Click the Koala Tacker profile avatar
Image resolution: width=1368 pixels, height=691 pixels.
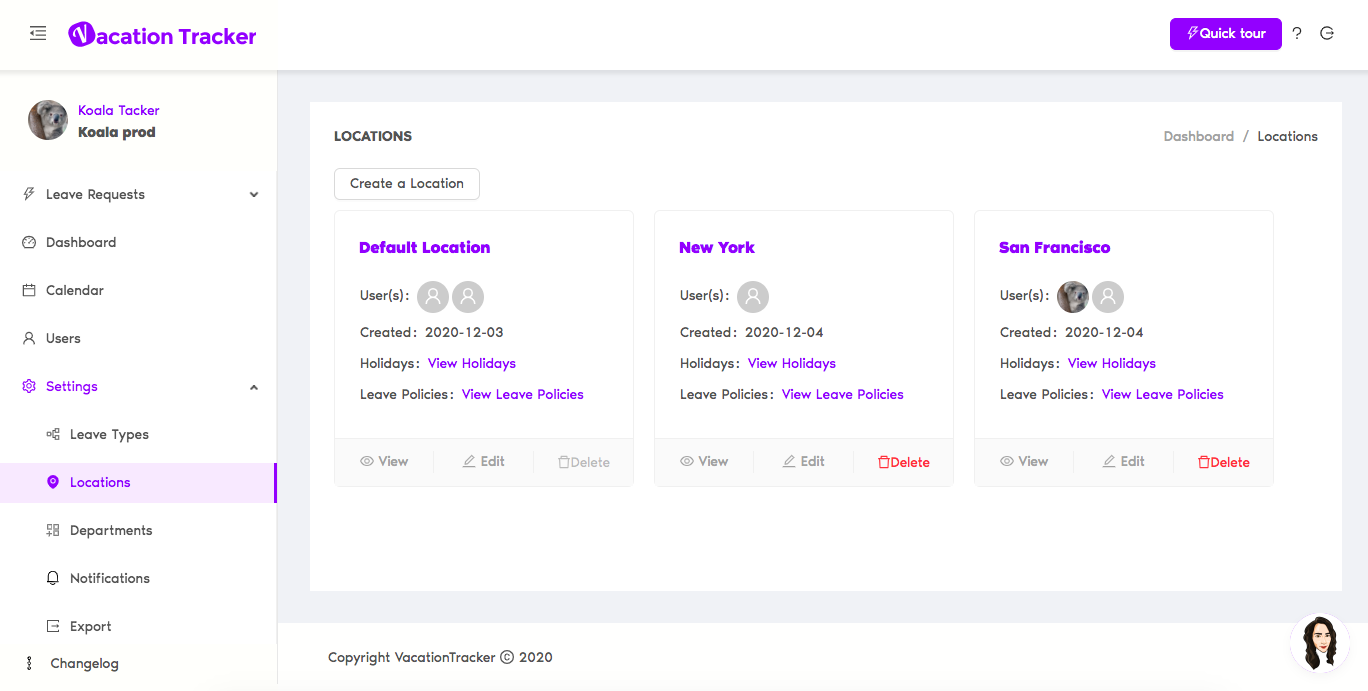[x=48, y=121]
